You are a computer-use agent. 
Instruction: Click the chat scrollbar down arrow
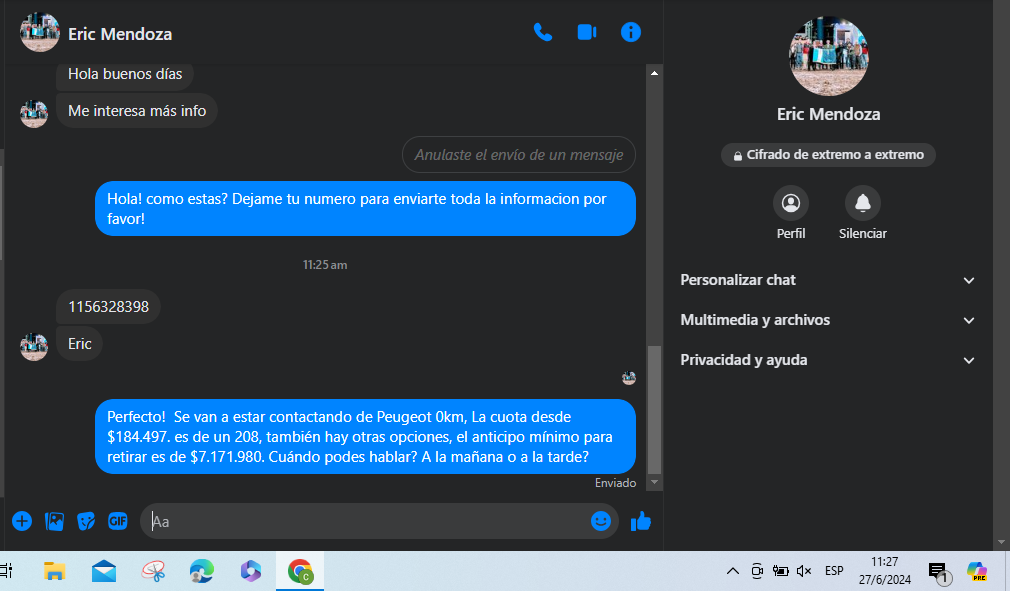pyautogui.click(x=655, y=482)
